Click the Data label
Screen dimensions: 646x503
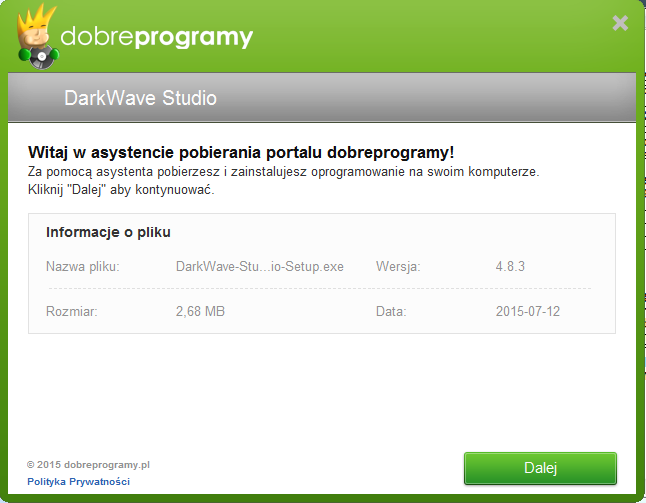click(391, 311)
